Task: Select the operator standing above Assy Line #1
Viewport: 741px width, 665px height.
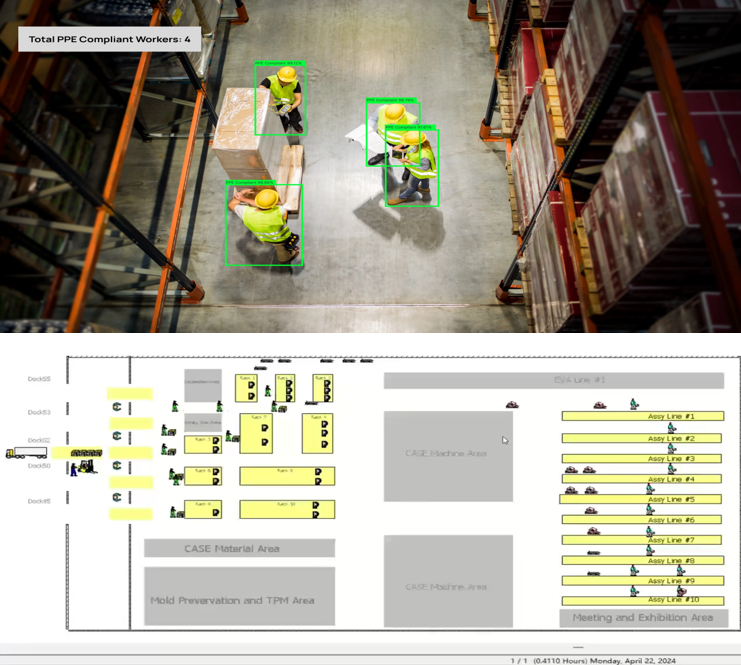Action: (x=634, y=404)
